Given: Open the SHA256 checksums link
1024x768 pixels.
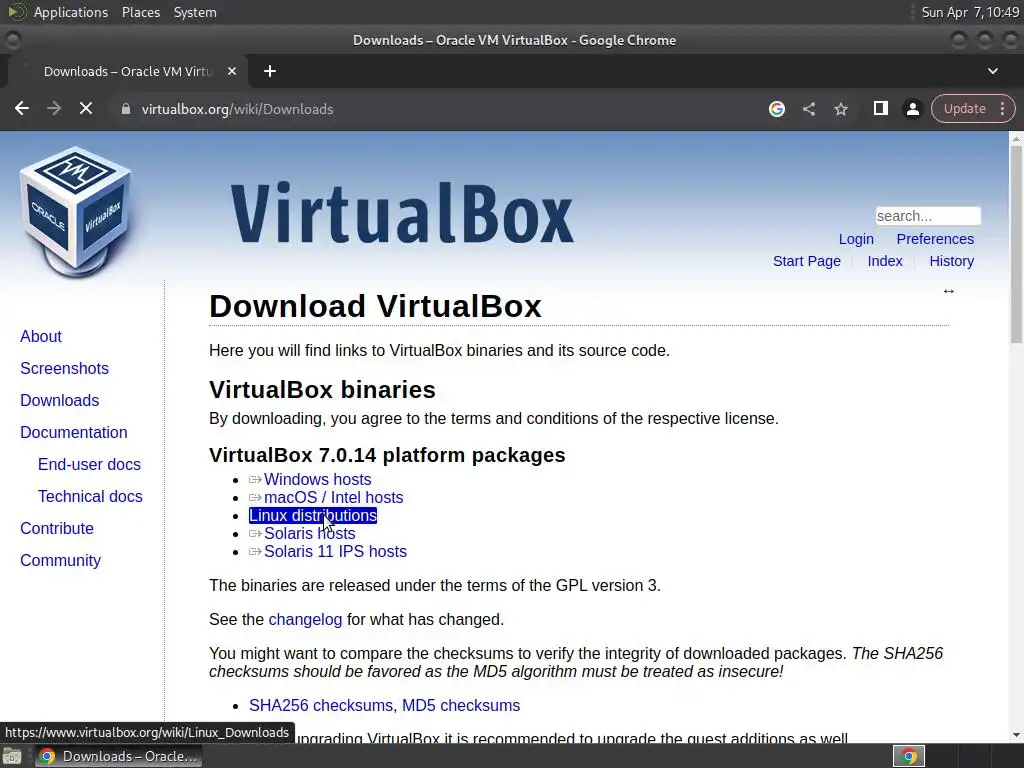Looking at the screenshot, I should [x=321, y=706].
